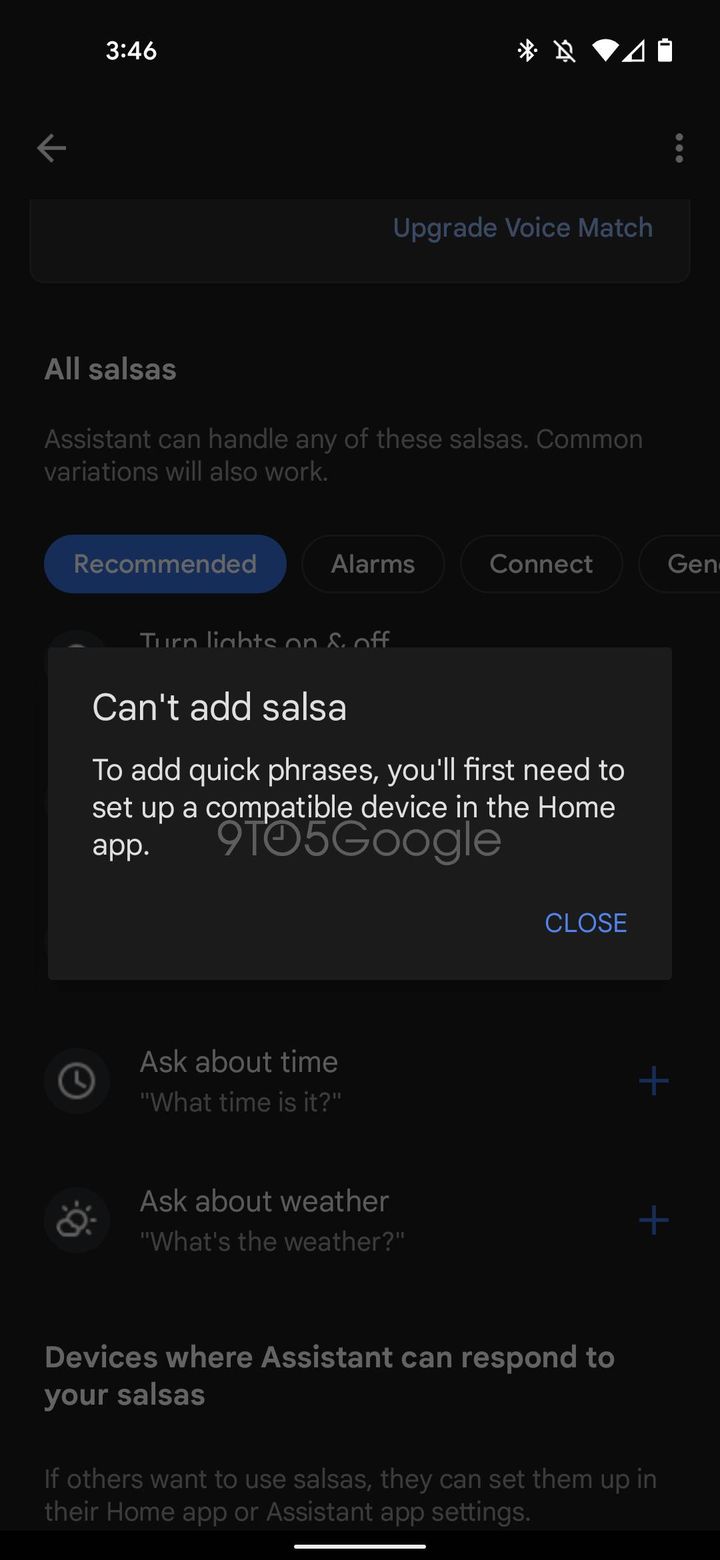Tap the back arrow icon
The height and width of the screenshot is (1560, 720).
point(51,149)
